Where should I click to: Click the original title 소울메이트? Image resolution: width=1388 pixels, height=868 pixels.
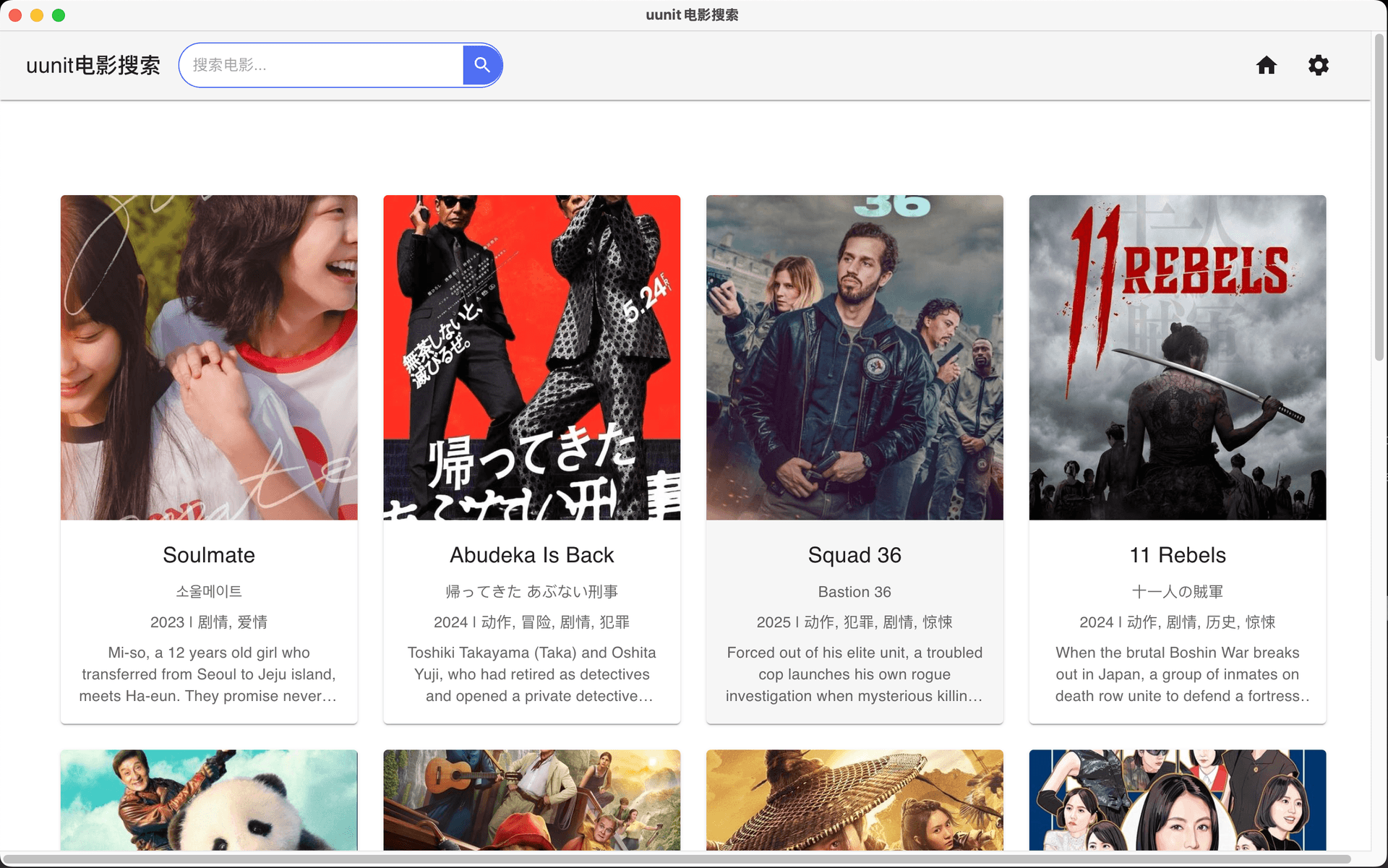(209, 591)
